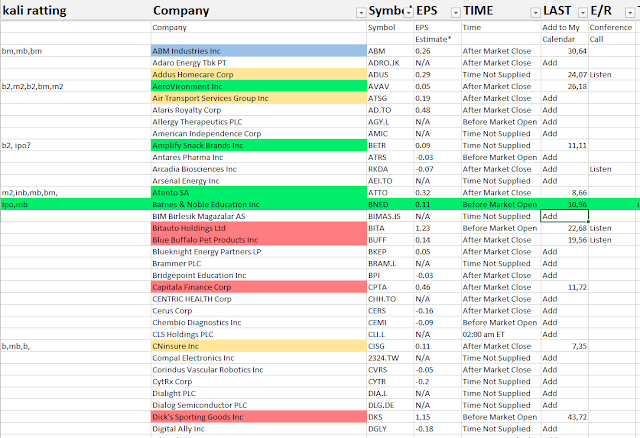Open Listen link for Blue Buffalo Pet Products
The image size is (640, 438).
click(601, 240)
